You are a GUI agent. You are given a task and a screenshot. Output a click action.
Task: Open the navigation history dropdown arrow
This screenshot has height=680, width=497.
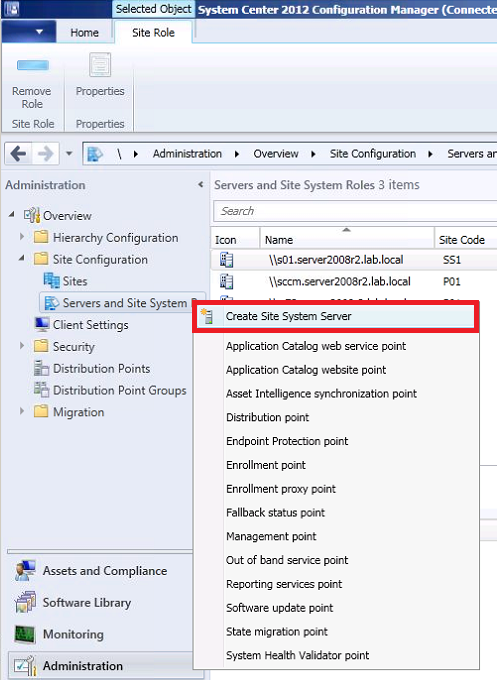[69, 154]
